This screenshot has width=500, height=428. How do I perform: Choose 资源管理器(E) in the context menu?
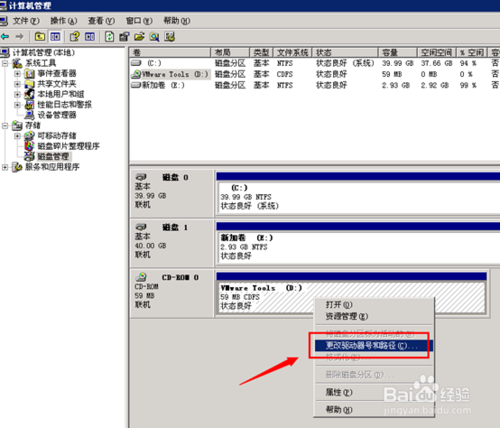(x=373, y=316)
